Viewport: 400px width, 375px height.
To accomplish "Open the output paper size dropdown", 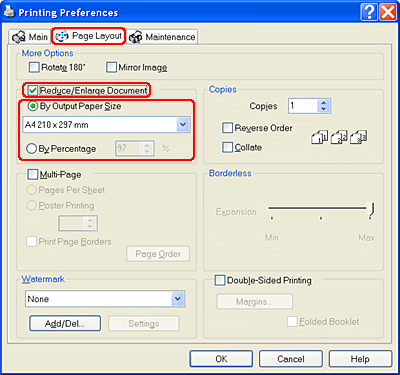I will [x=183, y=125].
